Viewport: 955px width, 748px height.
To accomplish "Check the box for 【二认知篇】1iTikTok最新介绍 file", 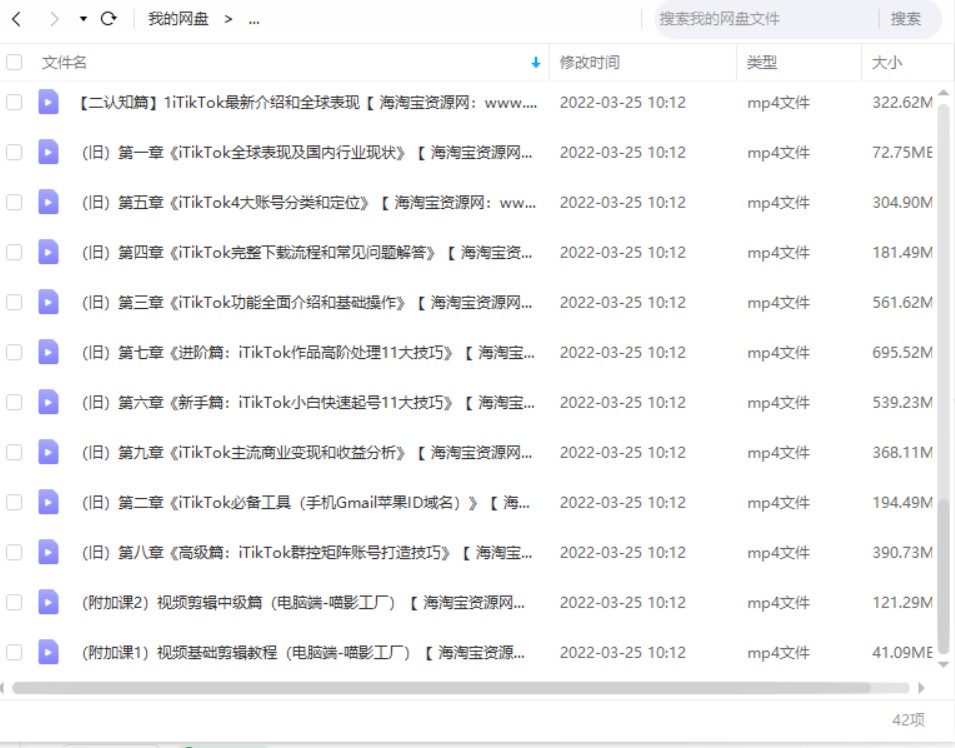I will [14, 102].
